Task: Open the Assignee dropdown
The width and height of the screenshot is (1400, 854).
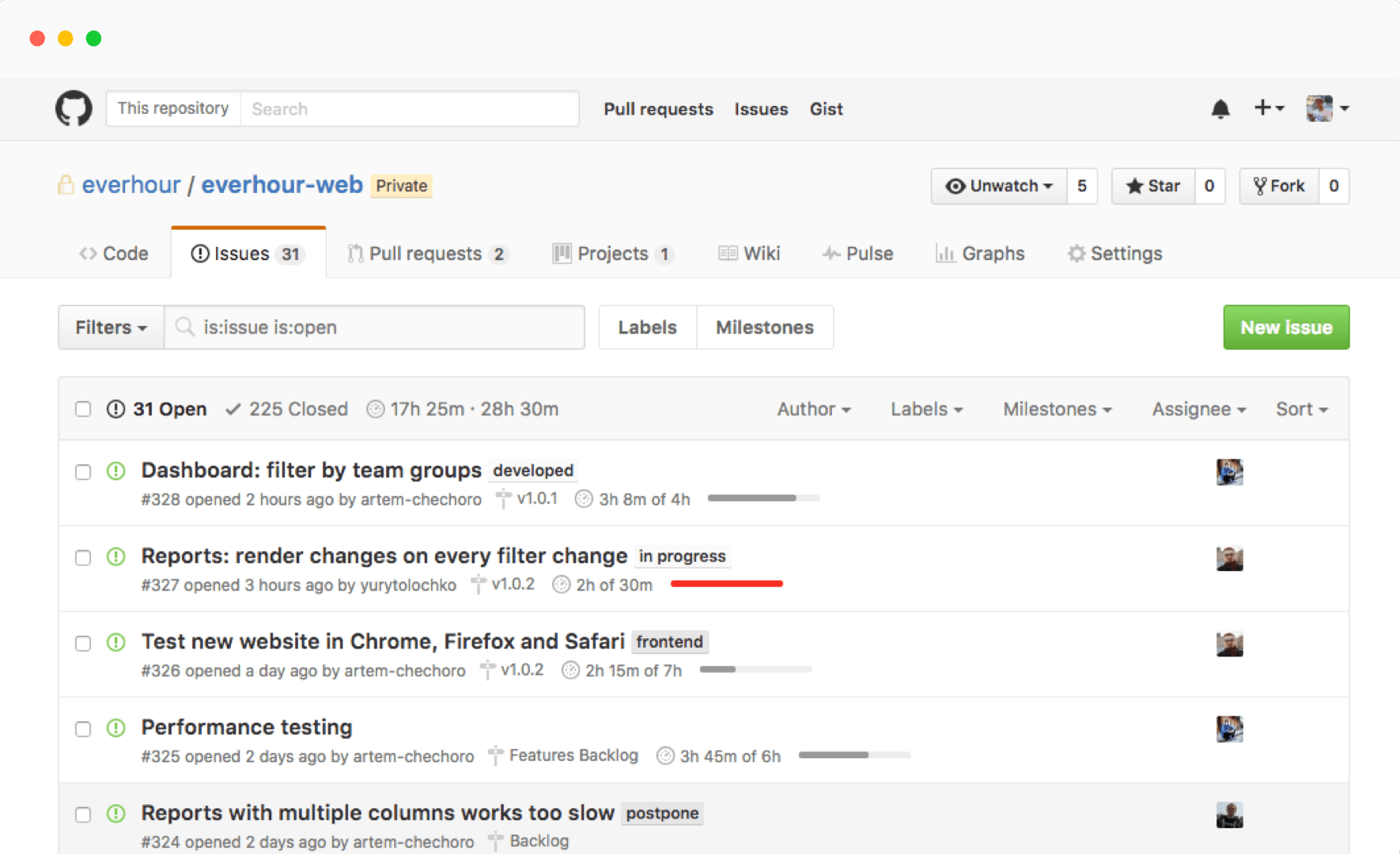Action: [x=1198, y=409]
